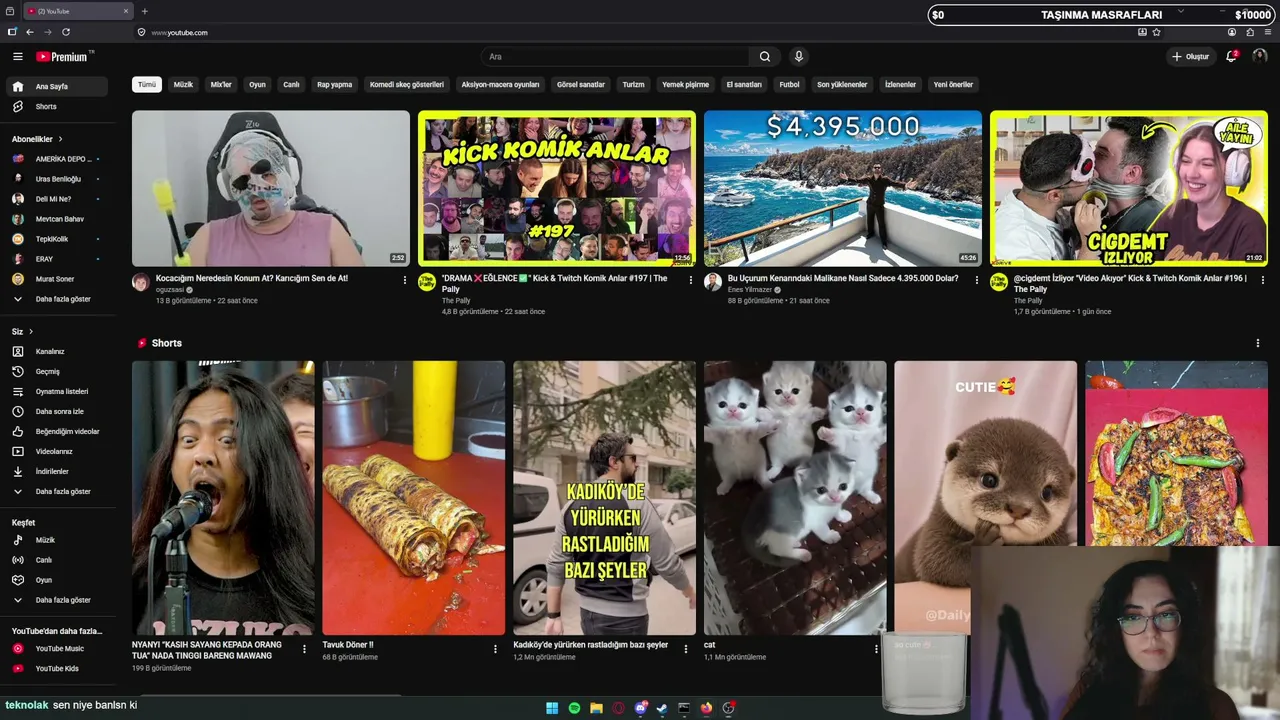Go to Ana Sayfa in the sidebar
This screenshot has height=720, width=1280.
pyautogui.click(x=59, y=87)
